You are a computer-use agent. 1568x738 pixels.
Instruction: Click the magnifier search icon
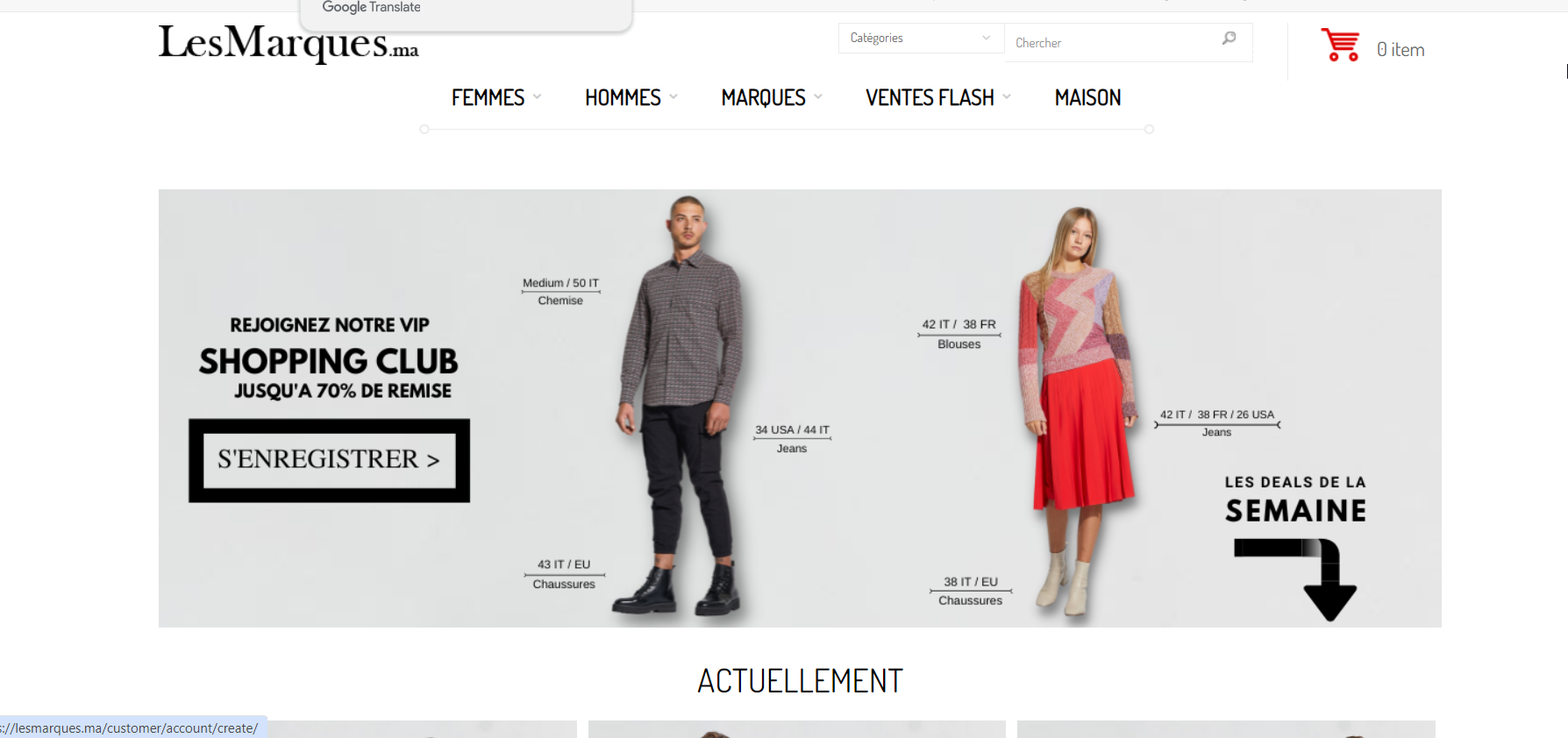[x=1229, y=39]
